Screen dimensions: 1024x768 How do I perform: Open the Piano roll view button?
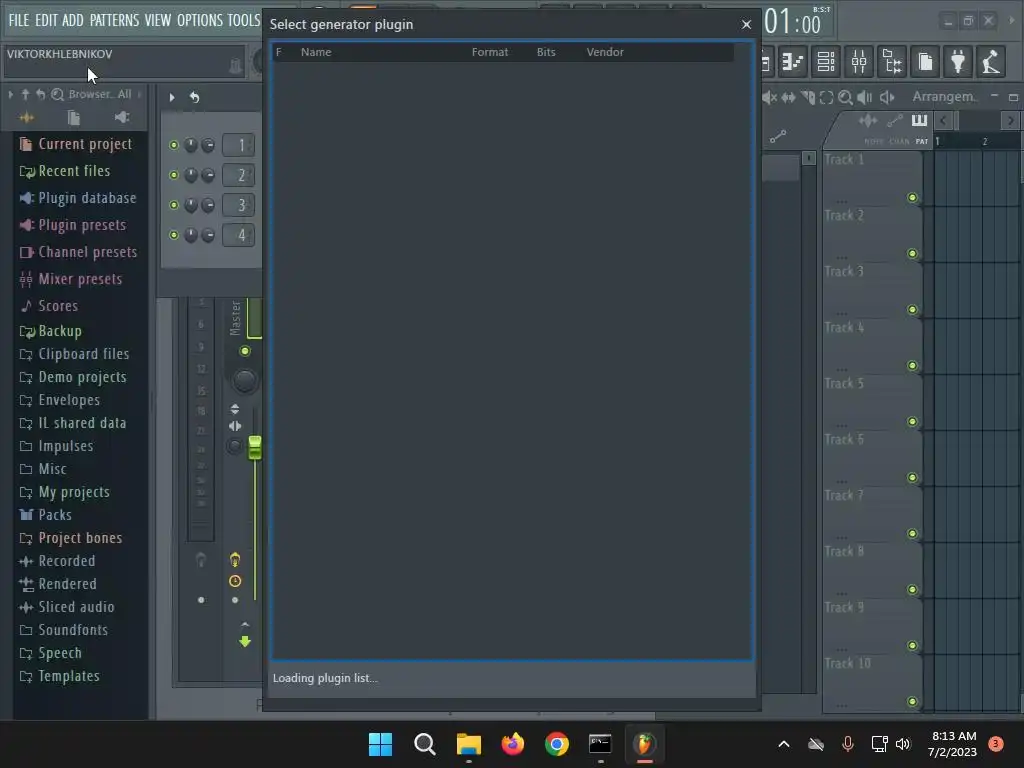(x=793, y=62)
